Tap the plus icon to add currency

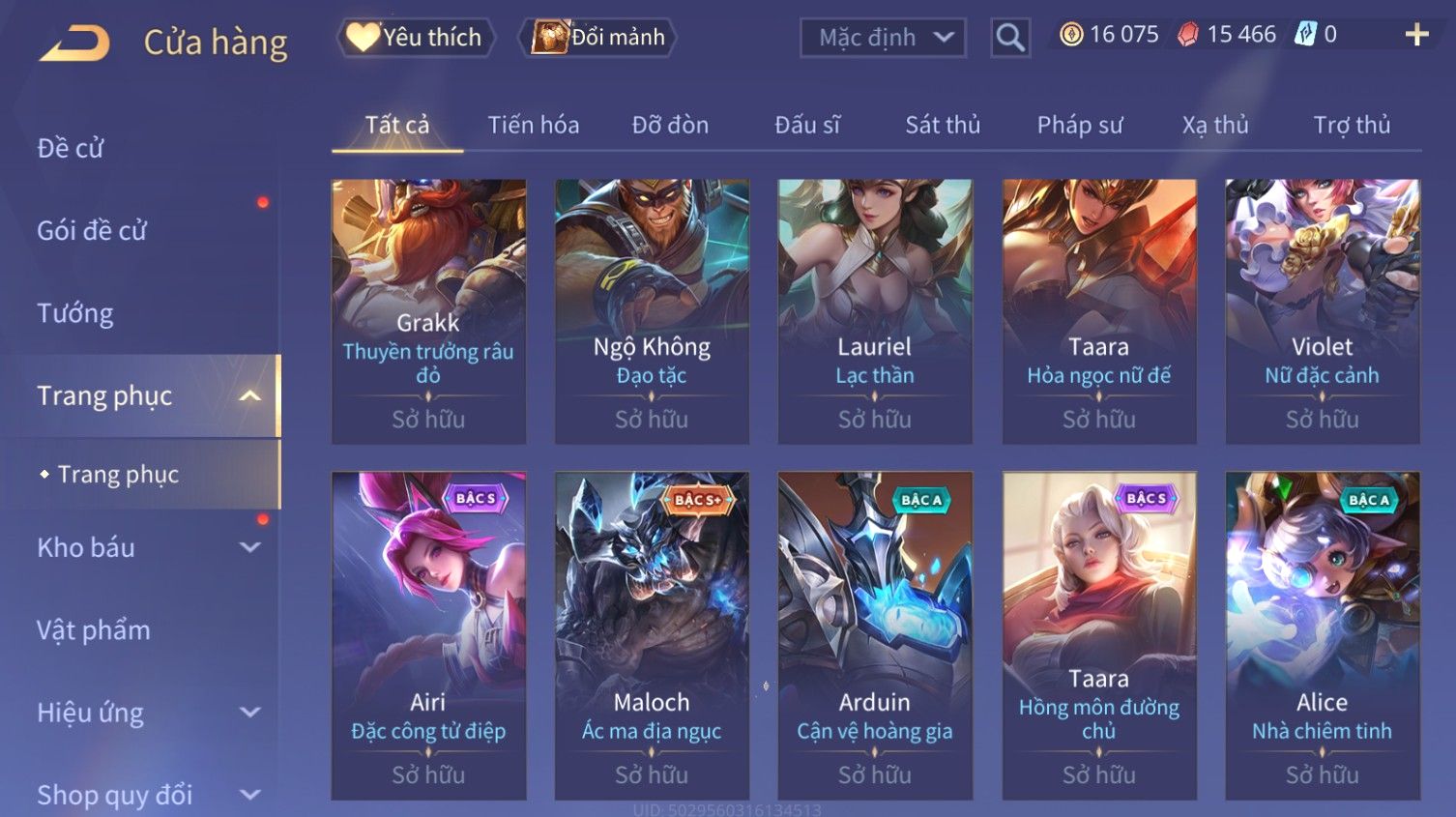pos(1416,35)
